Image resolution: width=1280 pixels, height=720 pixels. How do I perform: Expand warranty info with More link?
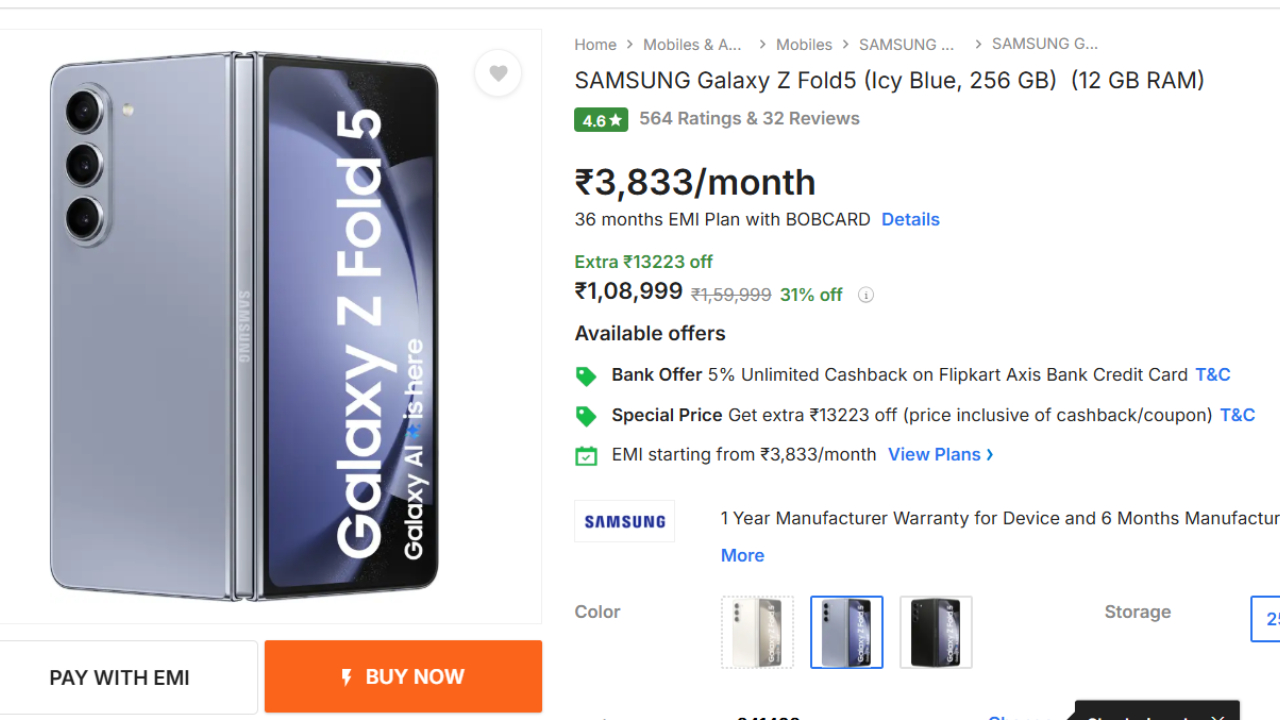(742, 556)
